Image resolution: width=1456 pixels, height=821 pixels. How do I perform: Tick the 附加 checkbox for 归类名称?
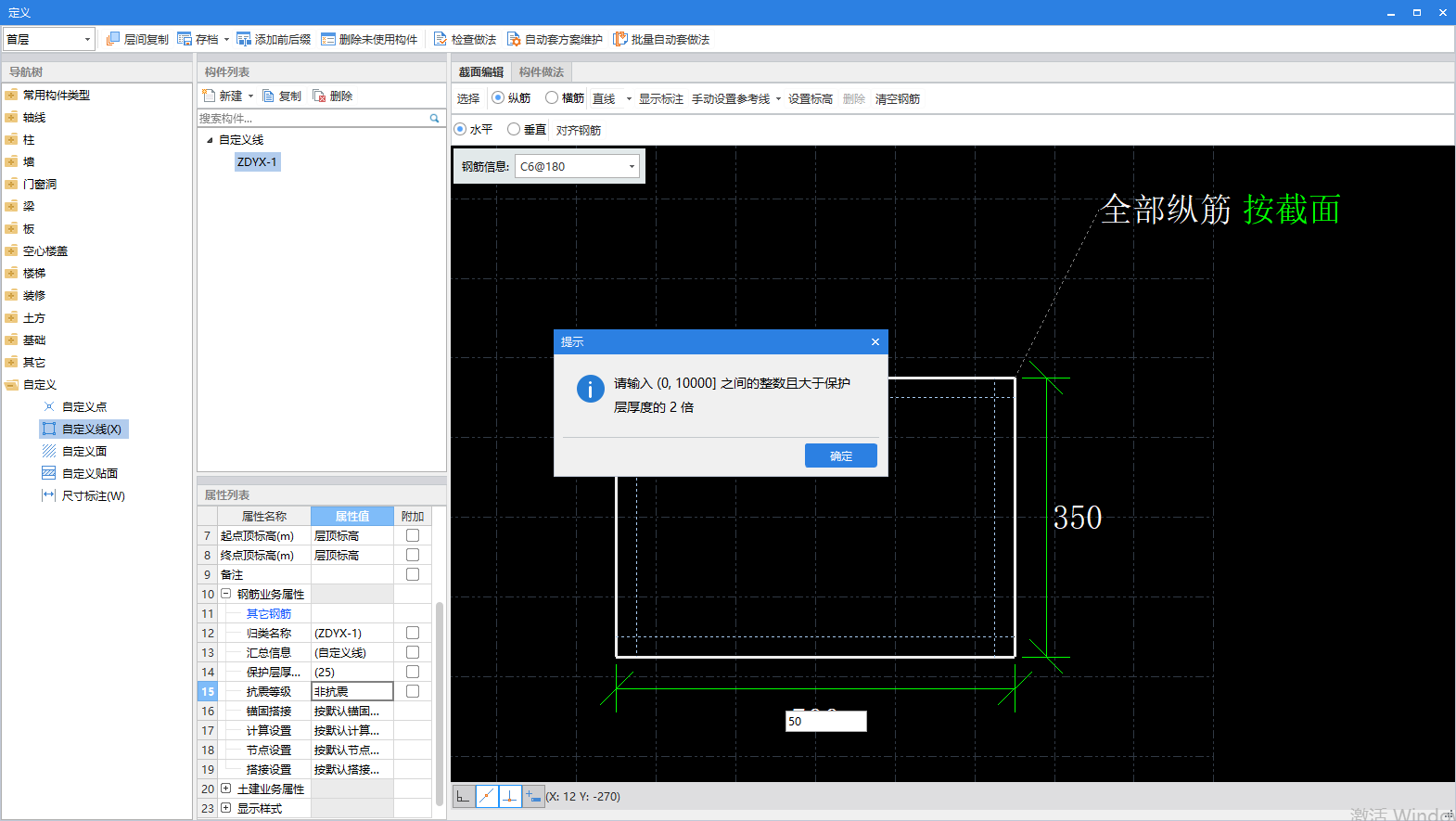[x=413, y=633]
